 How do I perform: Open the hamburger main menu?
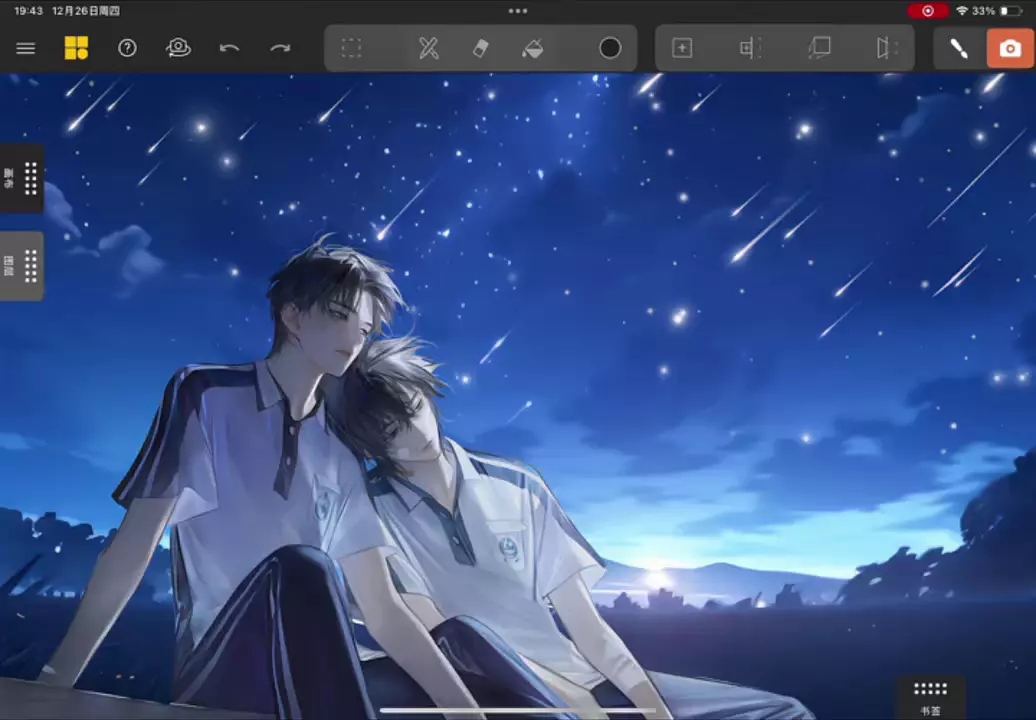coord(26,48)
